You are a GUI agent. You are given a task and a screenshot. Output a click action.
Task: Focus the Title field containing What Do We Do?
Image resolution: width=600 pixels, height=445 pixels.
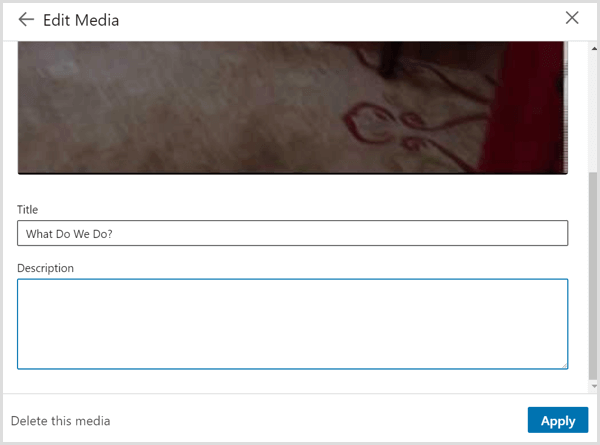[293, 233]
